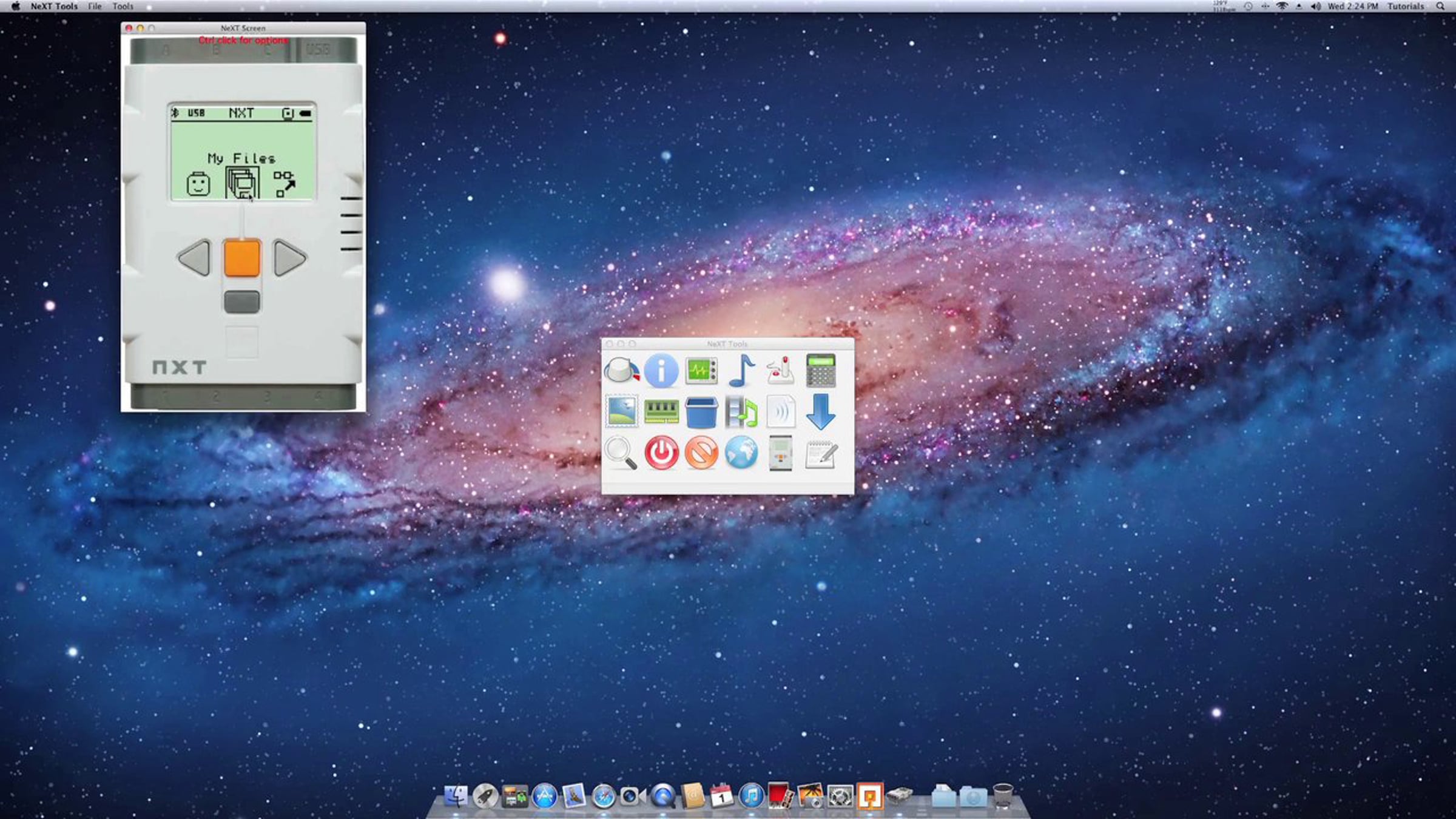Click the blue info icon in NeXT Tools
The width and height of the screenshot is (1456, 819).
(661, 370)
